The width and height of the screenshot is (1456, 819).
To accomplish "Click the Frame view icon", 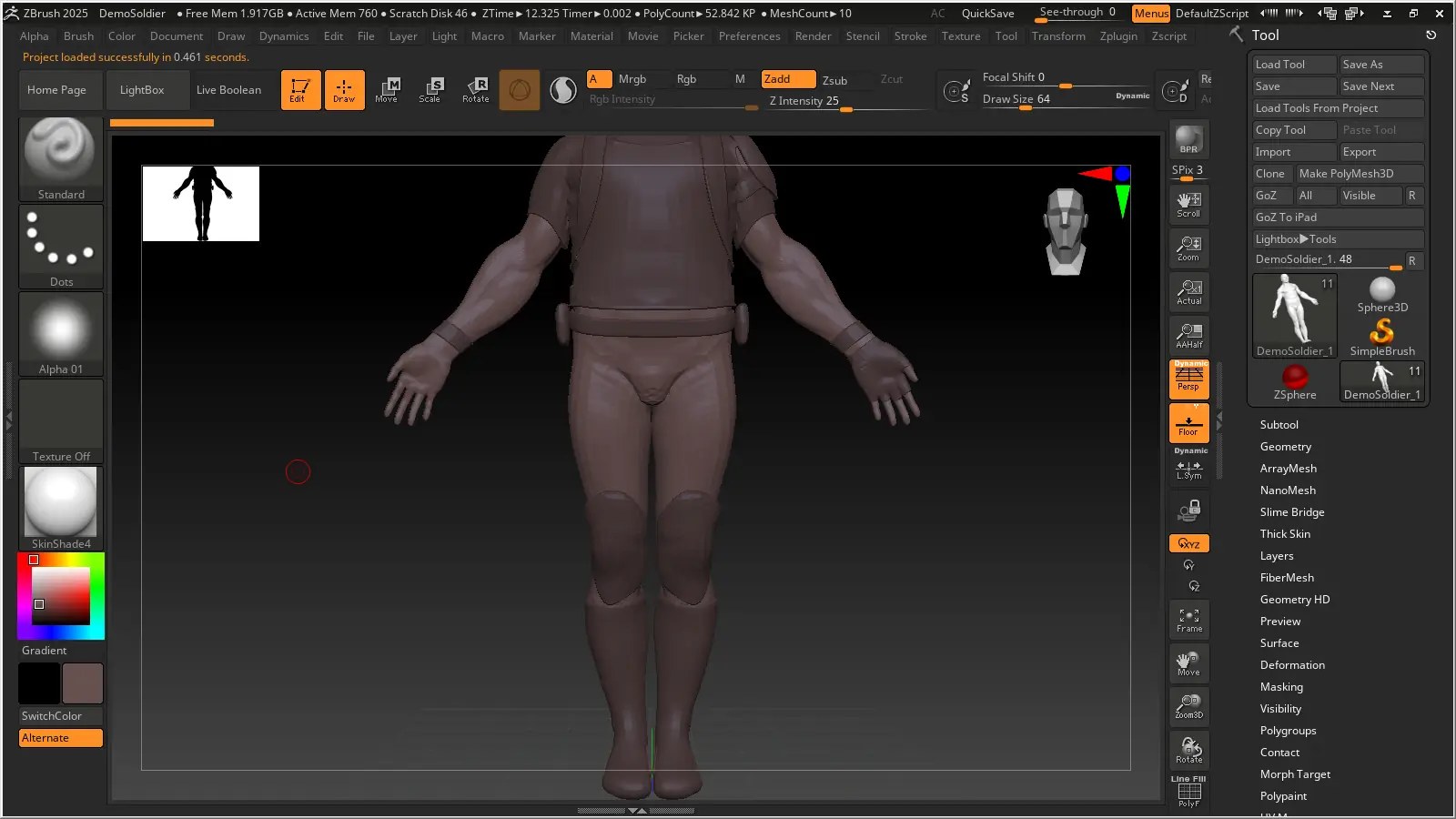I will pos(1188,621).
